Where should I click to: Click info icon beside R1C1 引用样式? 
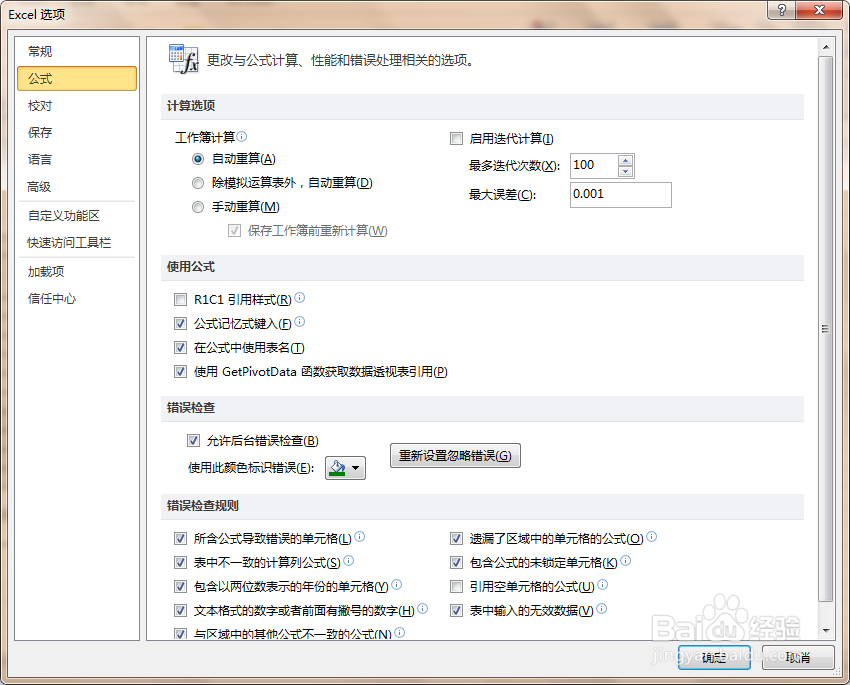[300, 298]
